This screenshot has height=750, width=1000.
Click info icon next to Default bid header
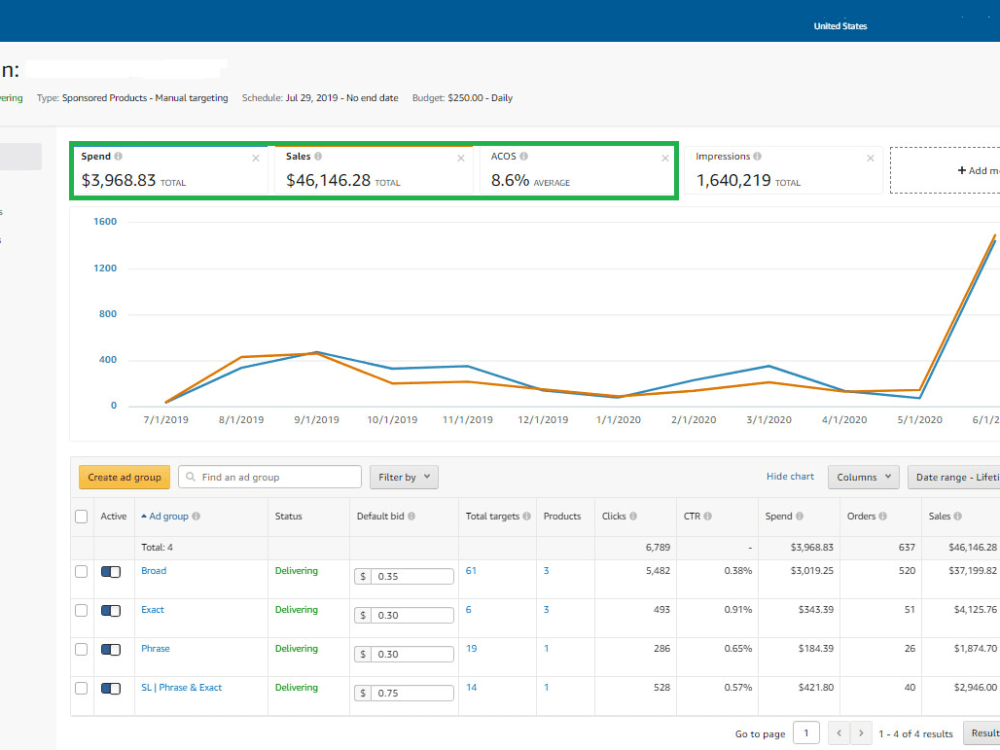click(x=411, y=516)
